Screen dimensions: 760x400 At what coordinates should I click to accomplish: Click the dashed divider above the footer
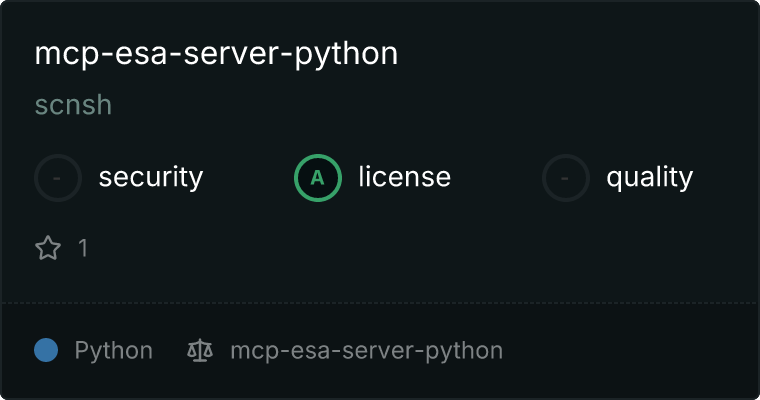click(x=380, y=303)
